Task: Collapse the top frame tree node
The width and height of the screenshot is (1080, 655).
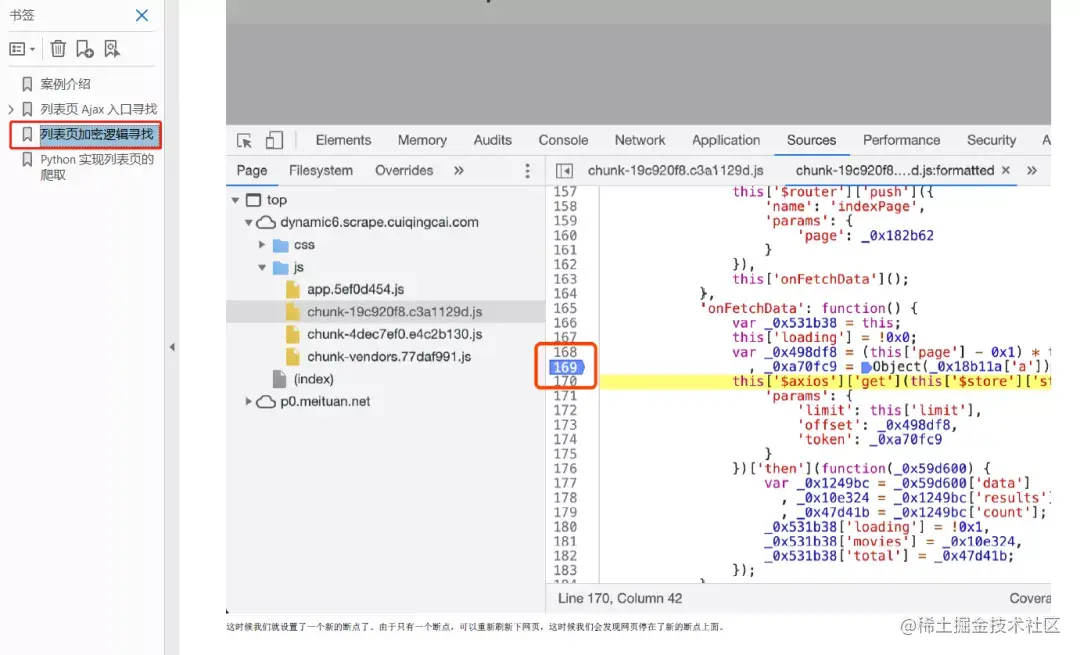Action: click(x=236, y=200)
